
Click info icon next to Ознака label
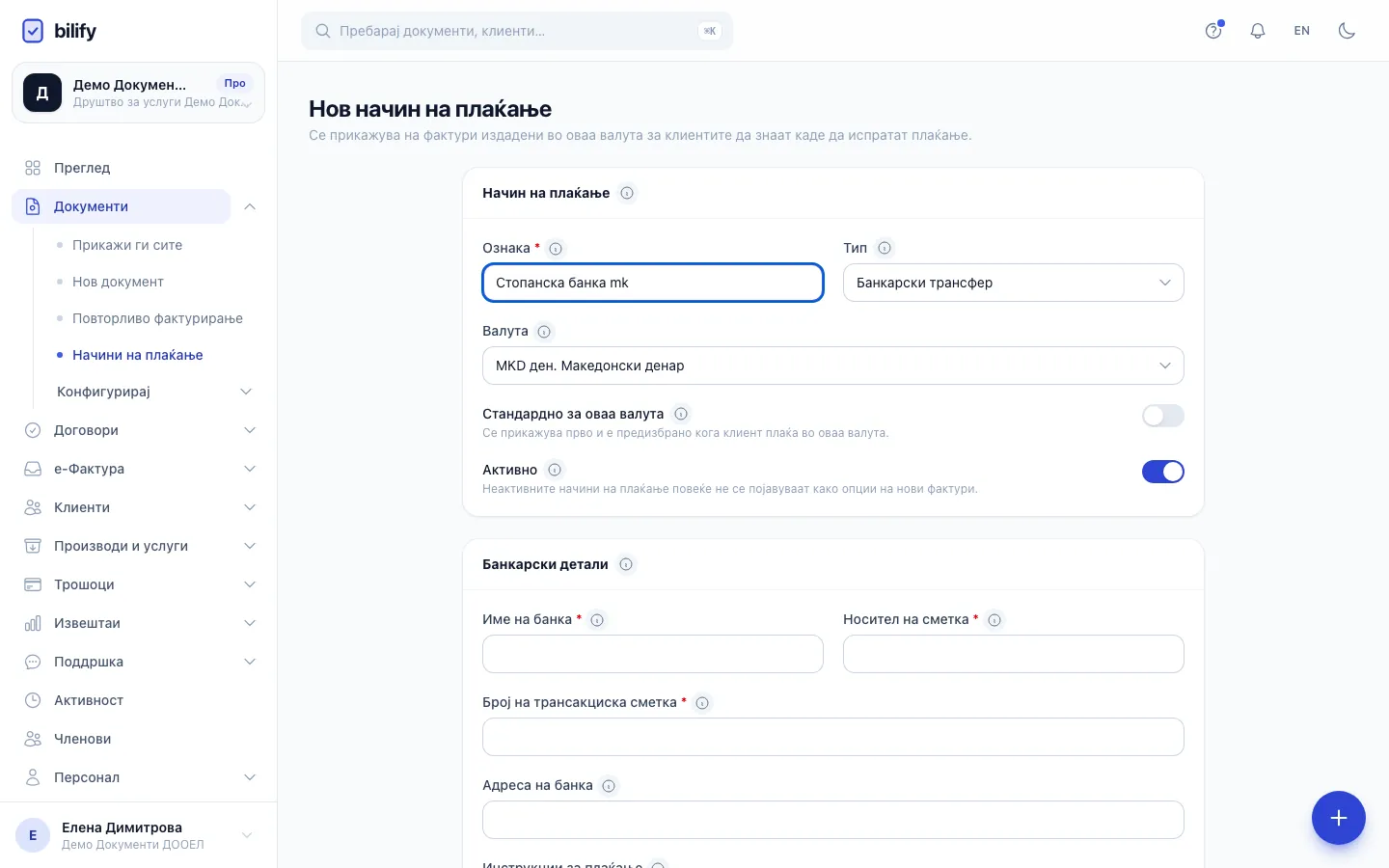[556, 249]
